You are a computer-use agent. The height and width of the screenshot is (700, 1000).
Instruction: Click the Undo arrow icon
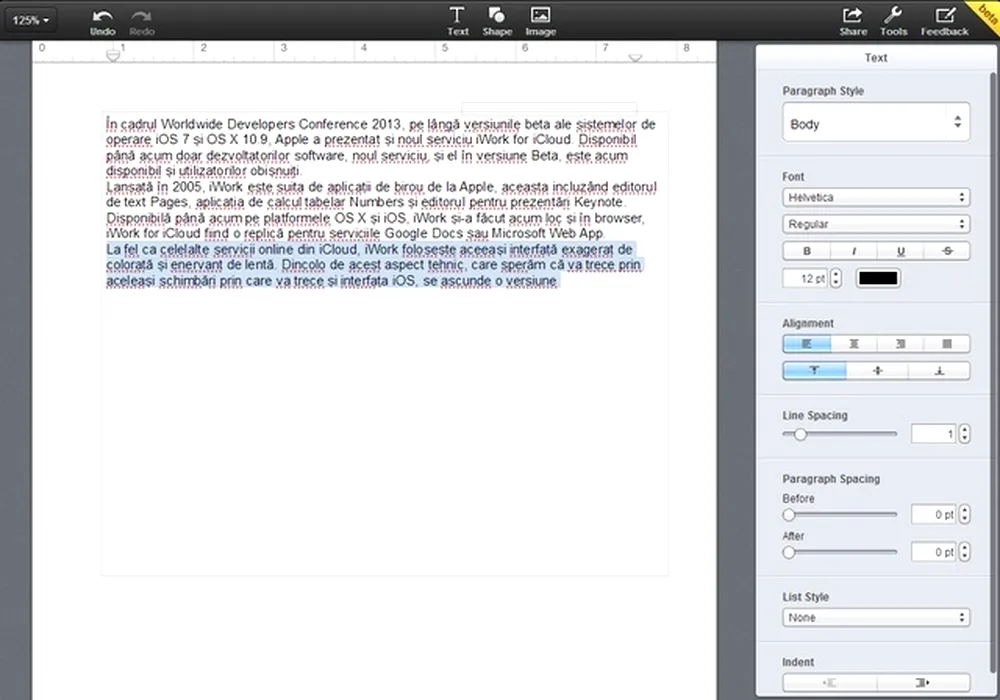point(102,17)
